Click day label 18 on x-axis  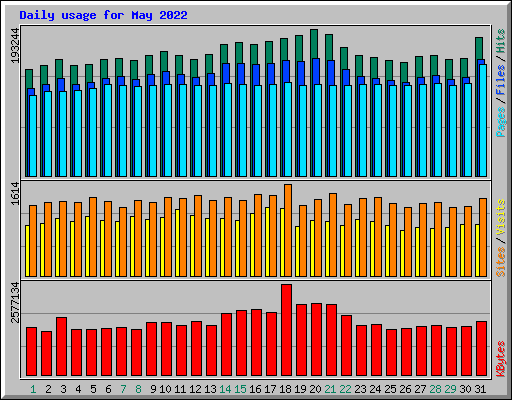coord(285,389)
